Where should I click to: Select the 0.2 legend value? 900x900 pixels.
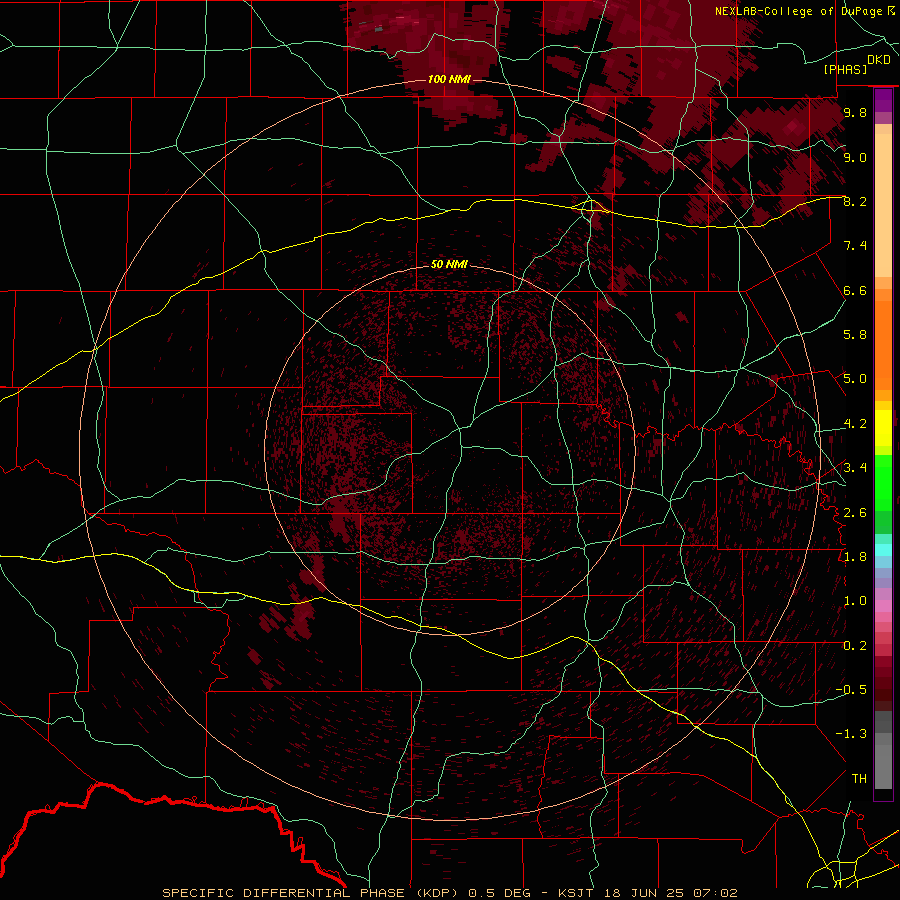coord(855,646)
